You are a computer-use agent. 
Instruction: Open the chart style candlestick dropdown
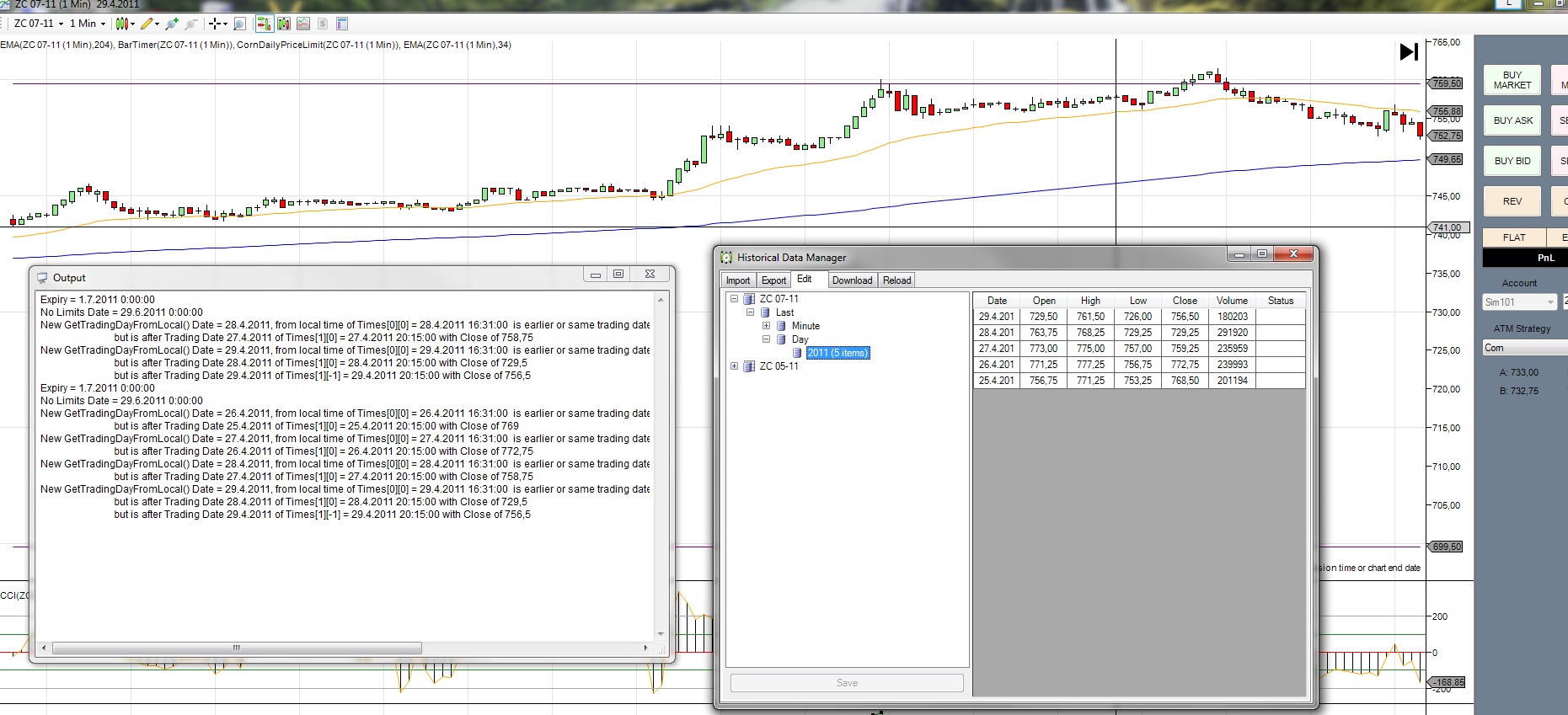[125, 24]
